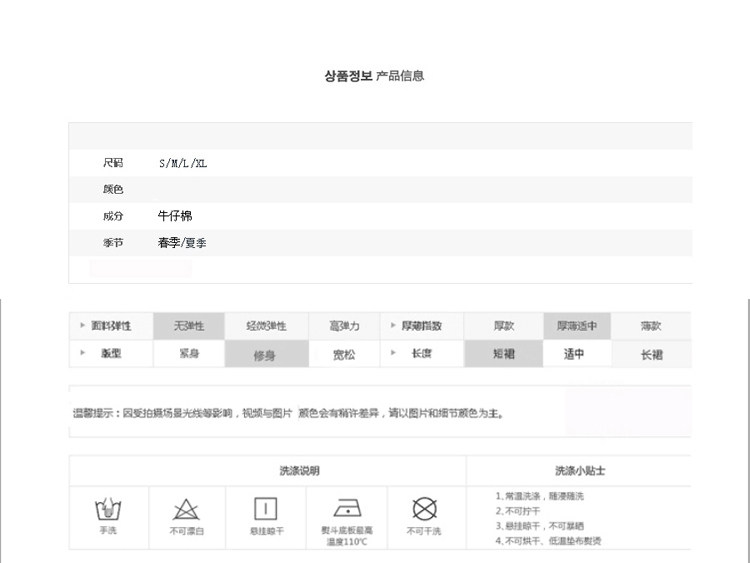
Task: Click the 版型 row label
Action: click(x=111, y=353)
